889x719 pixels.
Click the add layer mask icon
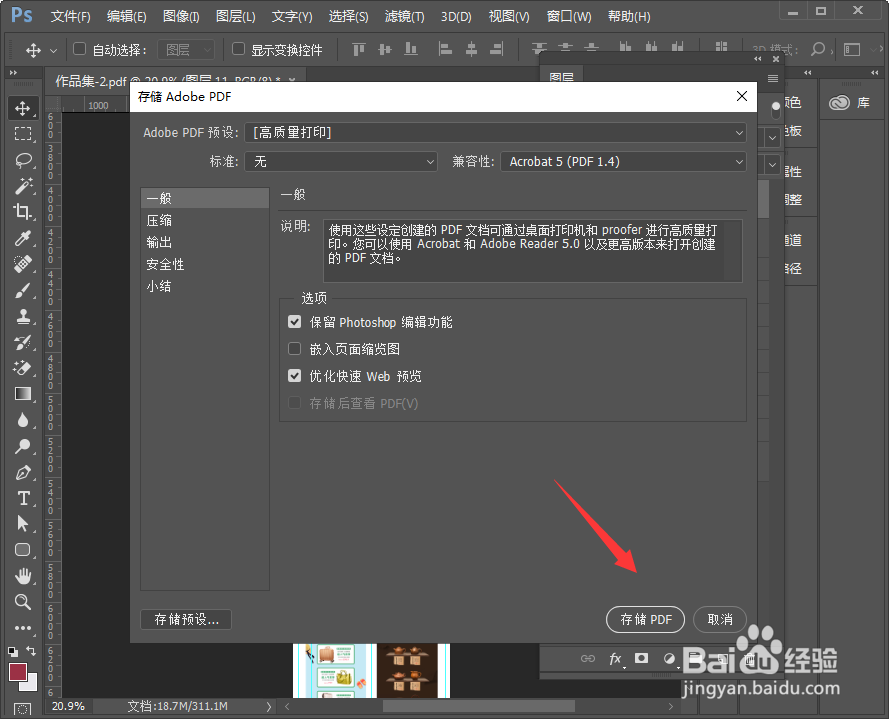coord(641,658)
